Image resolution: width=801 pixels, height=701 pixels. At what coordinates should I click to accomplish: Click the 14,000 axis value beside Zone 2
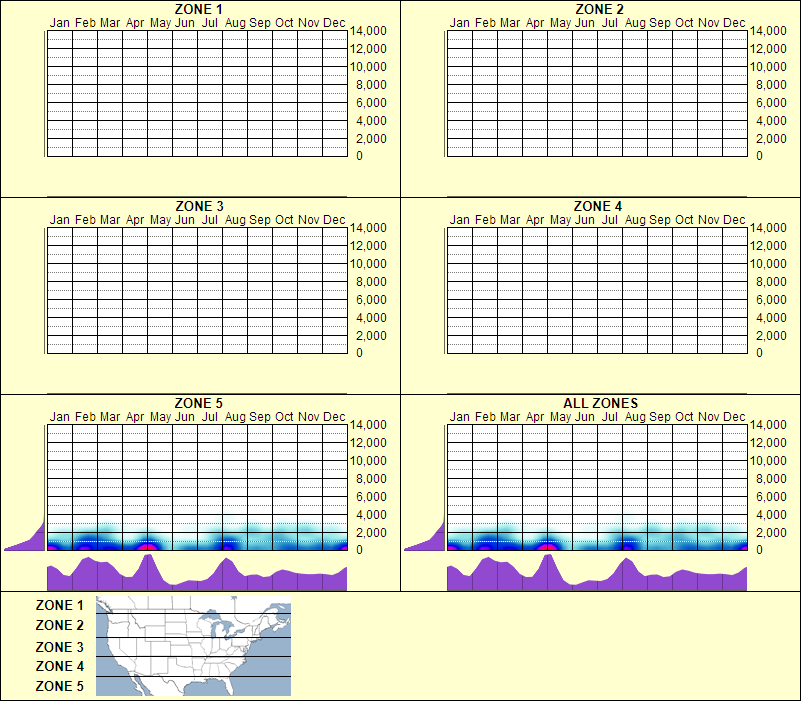[x=771, y=31]
